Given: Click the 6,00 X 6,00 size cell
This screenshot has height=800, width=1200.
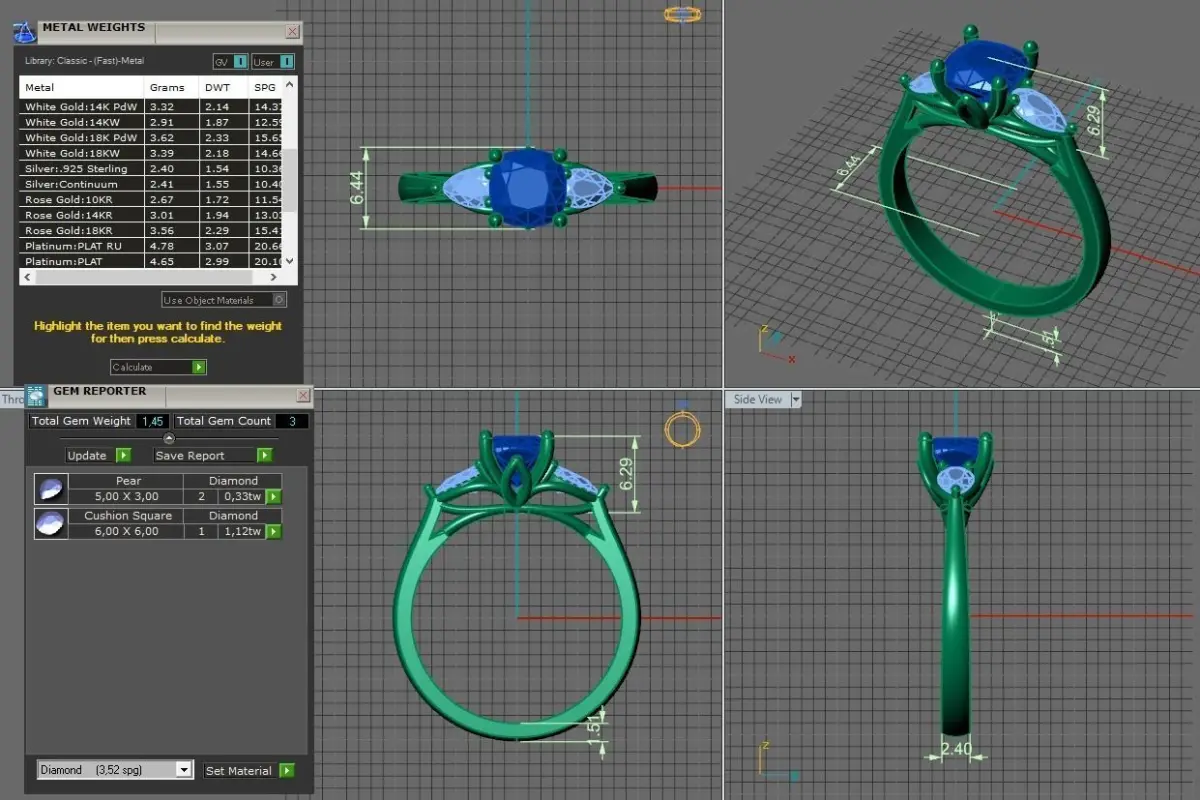Looking at the screenshot, I should [x=126, y=532].
